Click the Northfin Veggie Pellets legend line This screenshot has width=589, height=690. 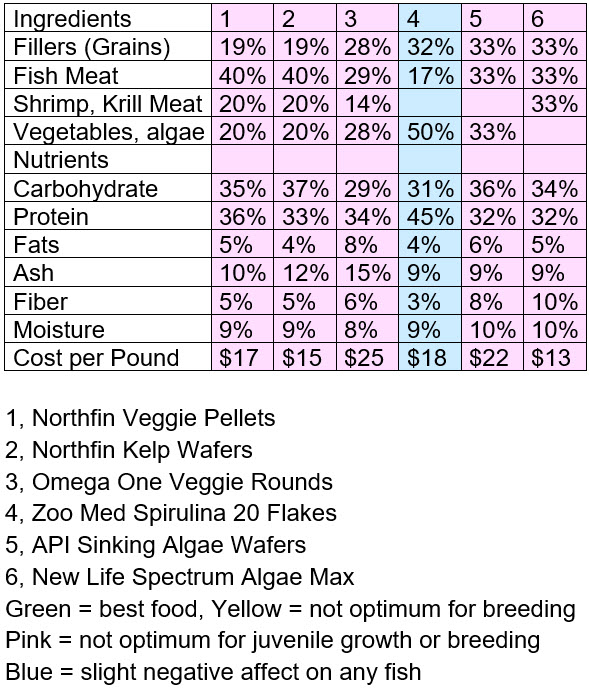140,418
